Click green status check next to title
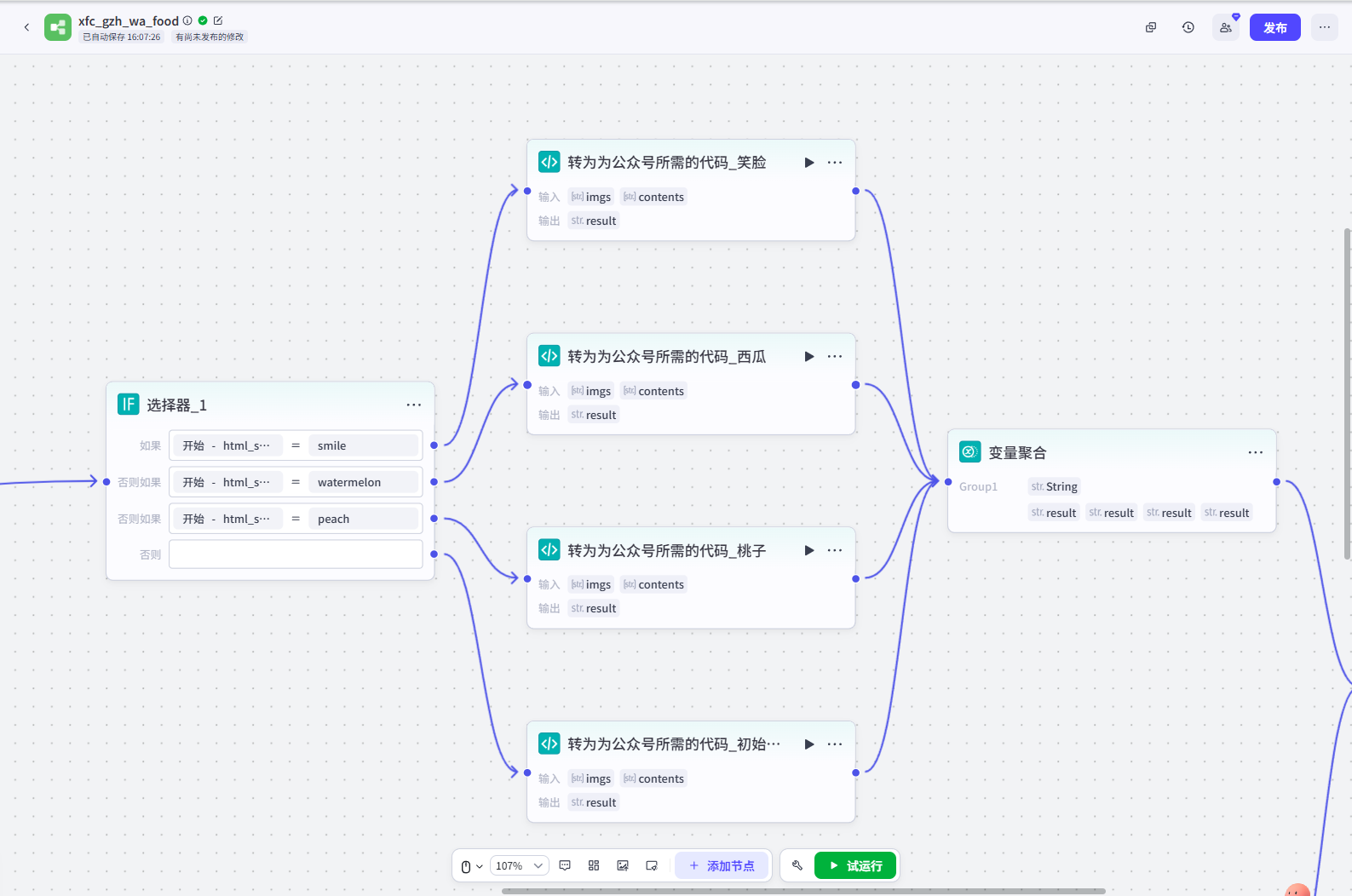1352x896 pixels. pos(203,20)
